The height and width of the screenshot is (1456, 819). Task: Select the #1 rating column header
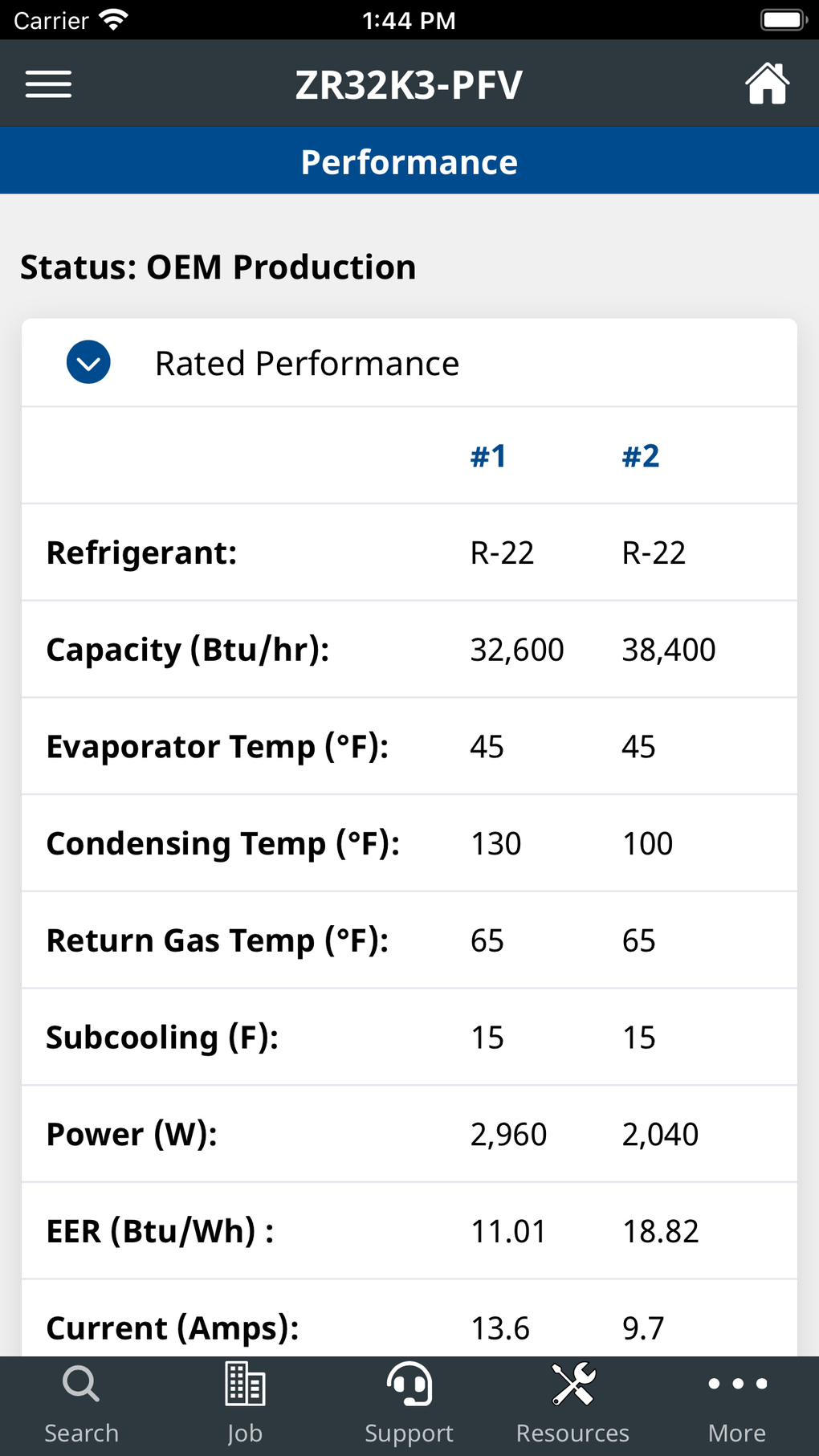coord(488,456)
